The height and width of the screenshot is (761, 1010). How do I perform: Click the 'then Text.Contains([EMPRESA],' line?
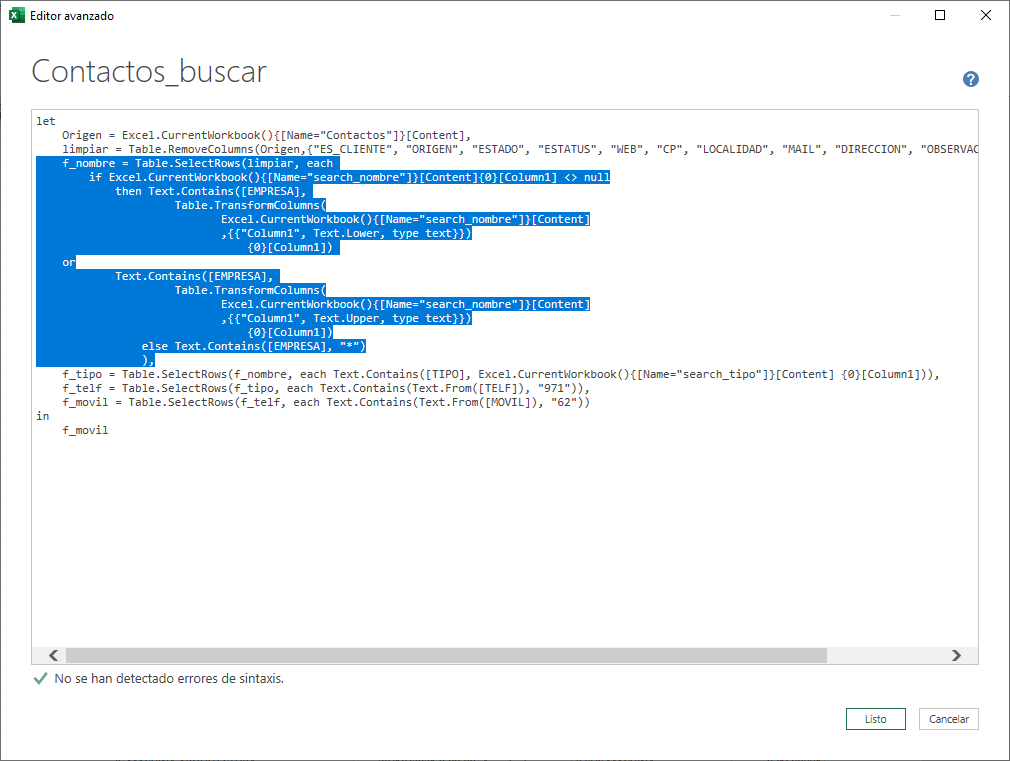(x=211, y=191)
